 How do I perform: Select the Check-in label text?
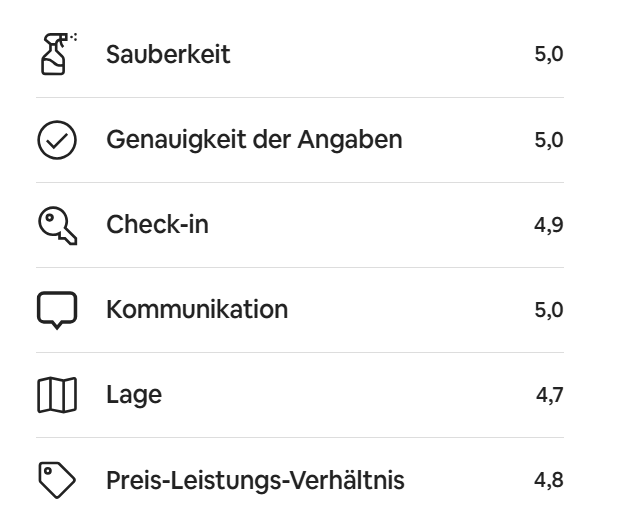pyautogui.click(x=157, y=225)
